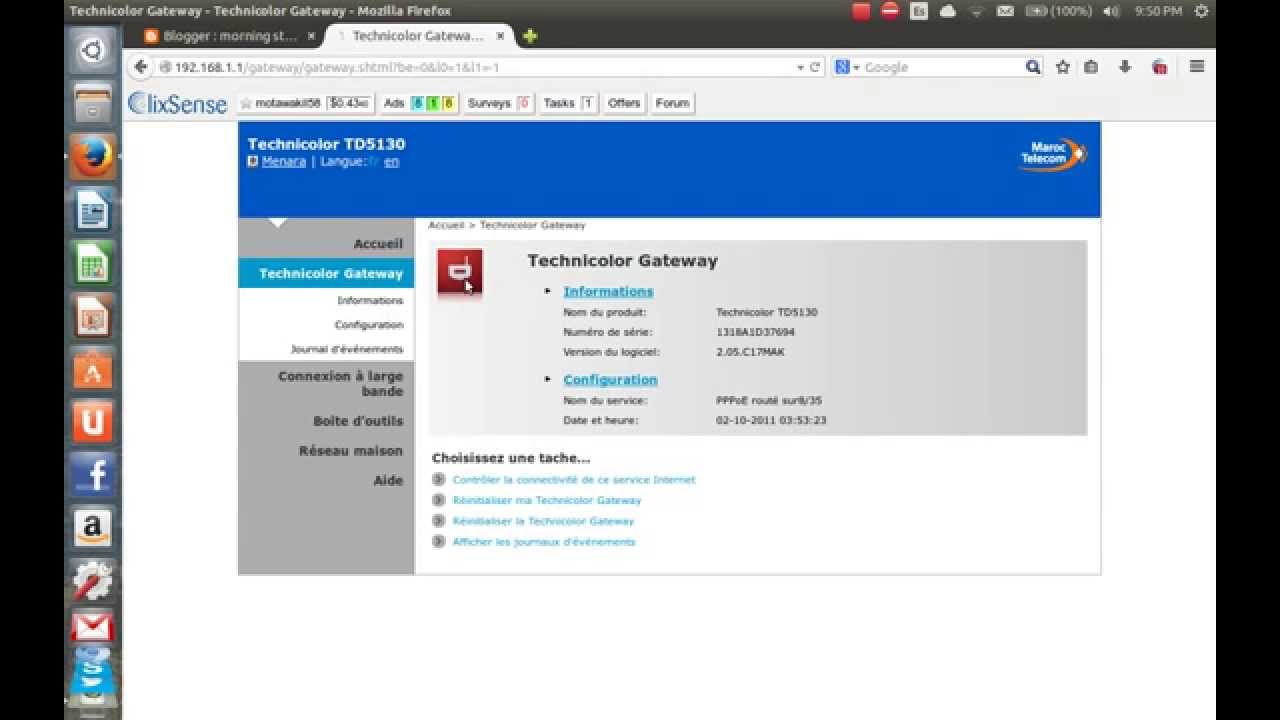The image size is (1280, 720).
Task: Open the Firefox downloads arrow
Action: (x=1125, y=67)
